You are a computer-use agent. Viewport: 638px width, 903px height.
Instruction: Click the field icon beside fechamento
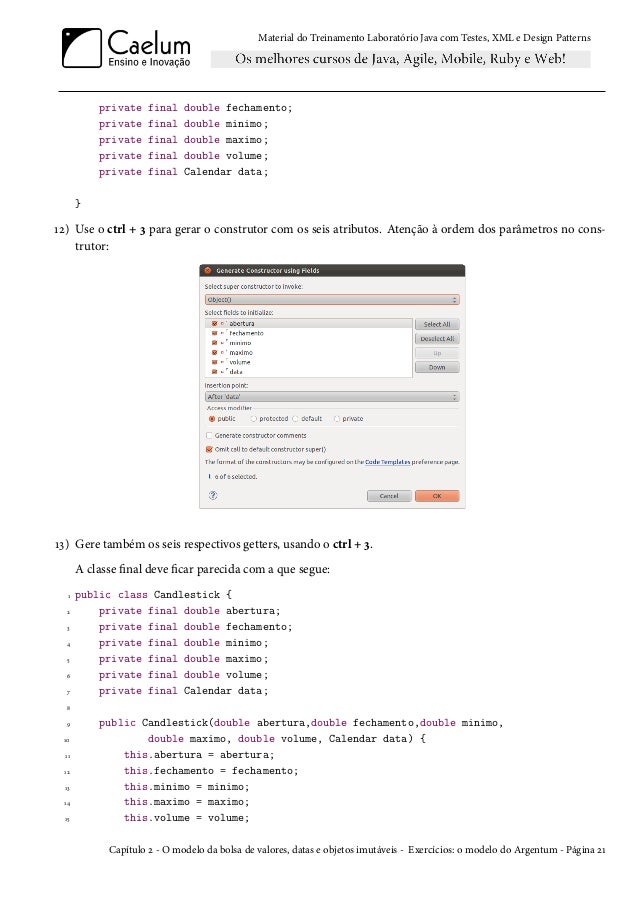pyautogui.click(x=223, y=333)
